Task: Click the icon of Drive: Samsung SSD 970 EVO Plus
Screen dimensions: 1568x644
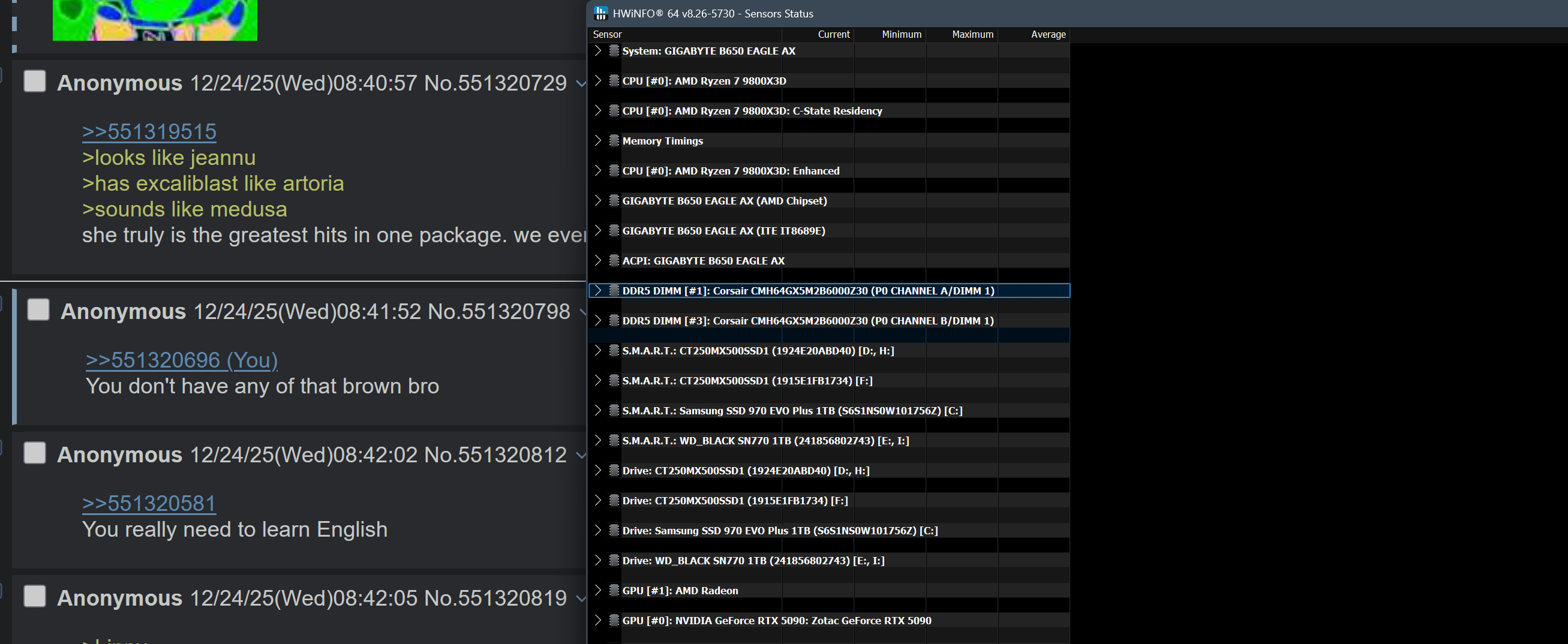Action: coord(614,530)
